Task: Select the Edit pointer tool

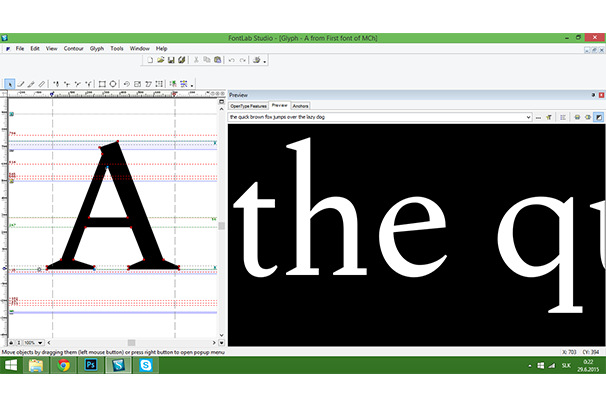Action: [x=10, y=84]
